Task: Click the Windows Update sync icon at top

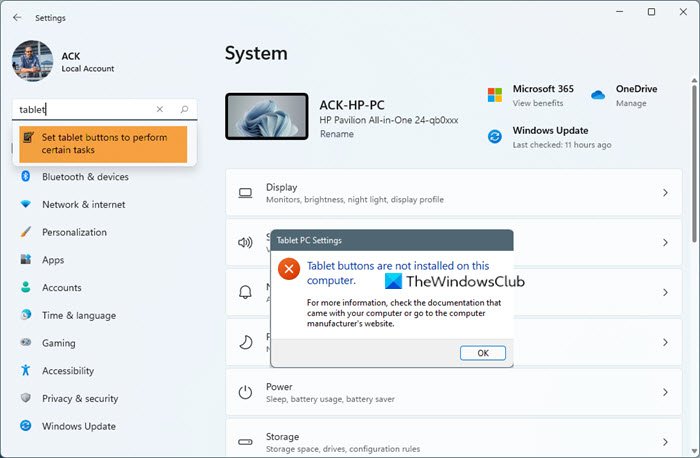Action: tap(495, 137)
